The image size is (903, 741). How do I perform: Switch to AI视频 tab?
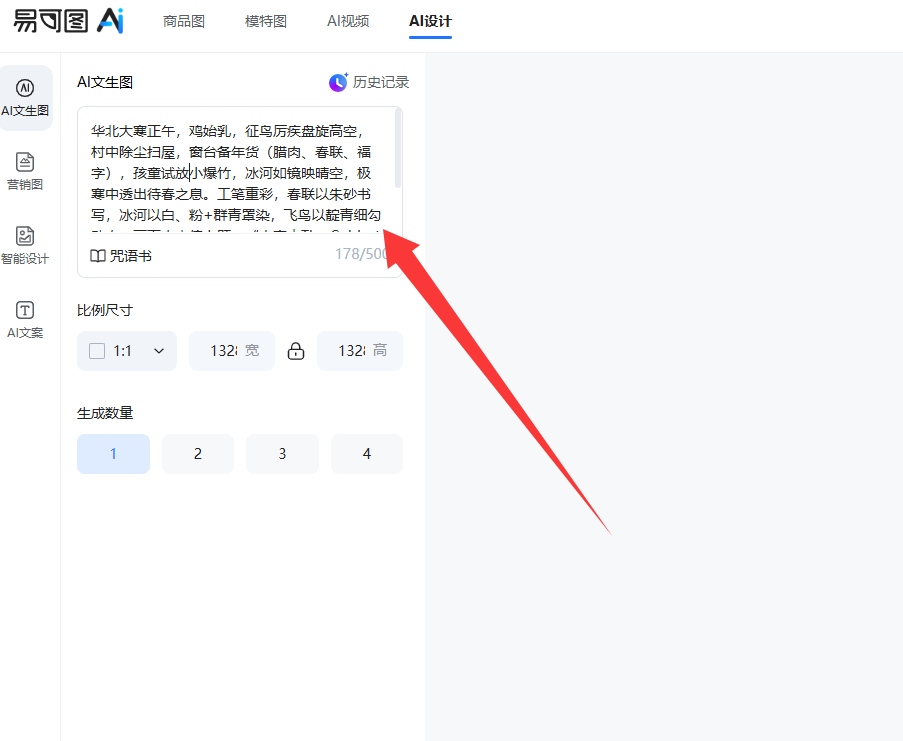348,22
